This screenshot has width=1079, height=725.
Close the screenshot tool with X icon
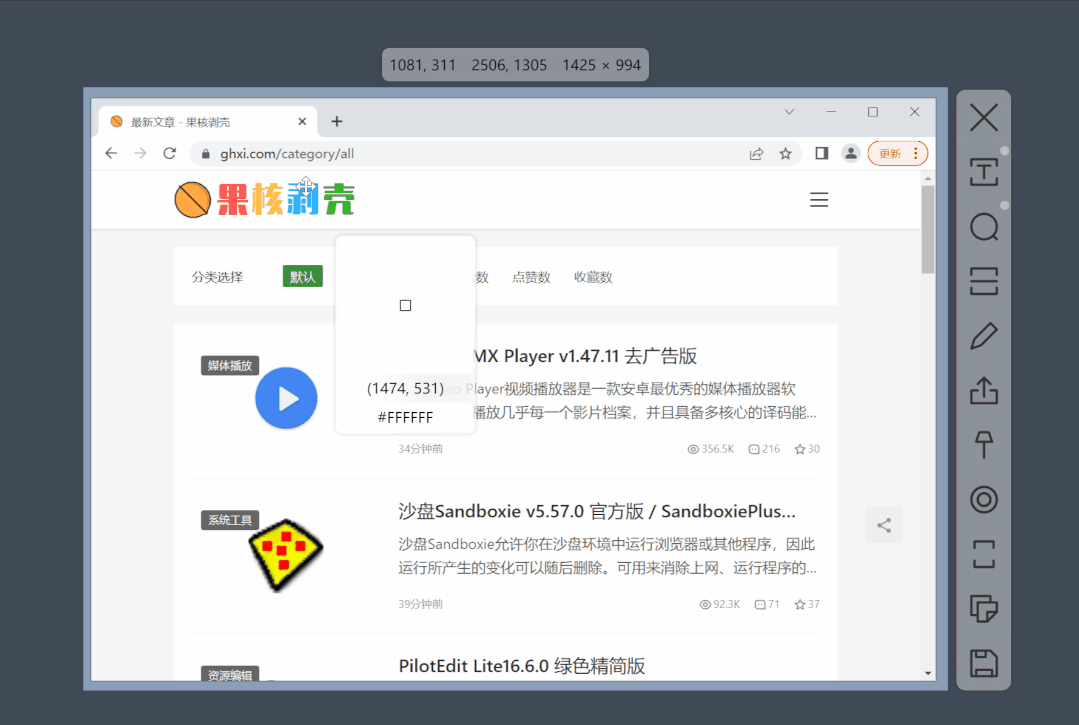[x=983, y=118]
